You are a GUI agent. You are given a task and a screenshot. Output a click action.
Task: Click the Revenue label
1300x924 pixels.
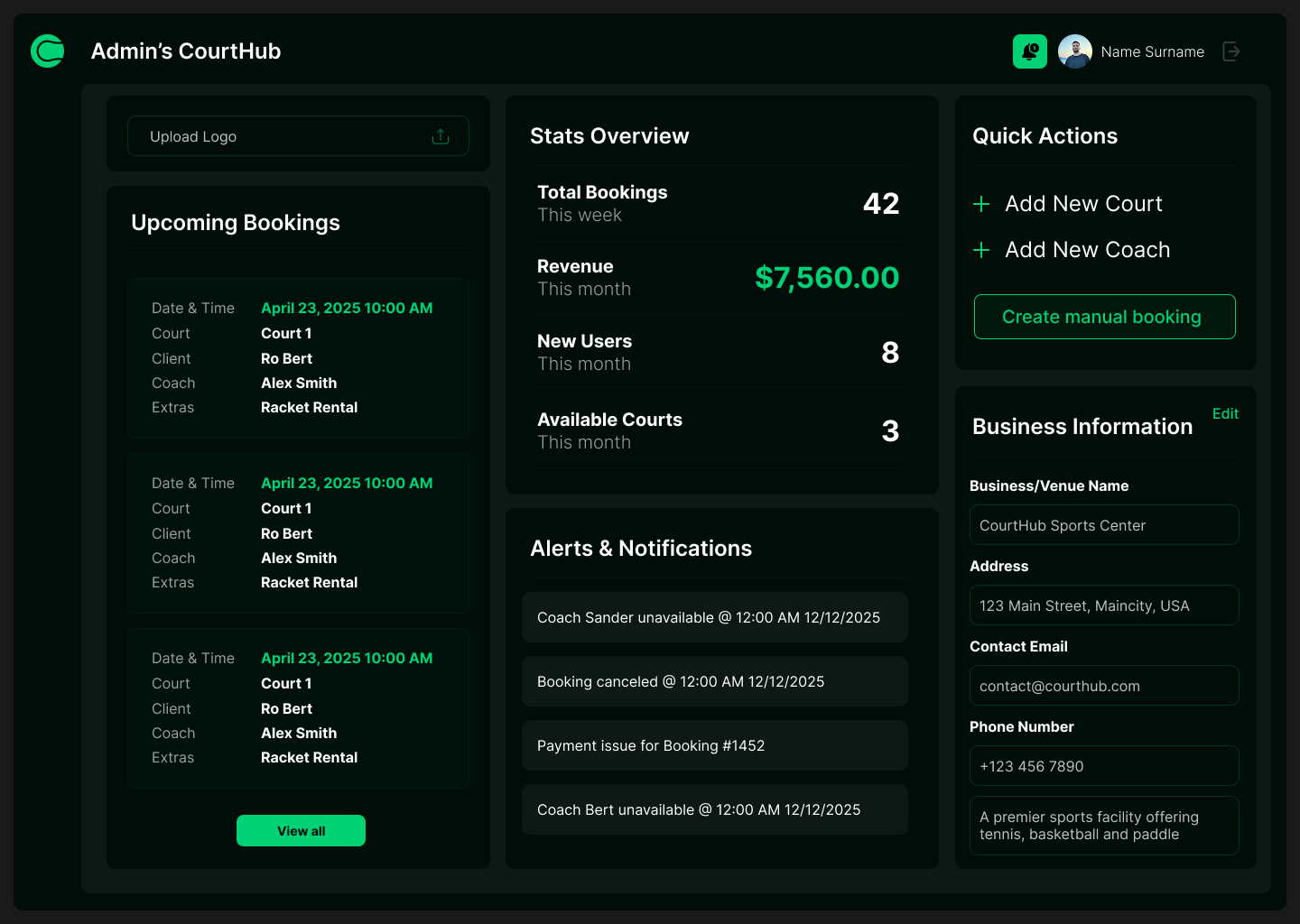[575, 266]
